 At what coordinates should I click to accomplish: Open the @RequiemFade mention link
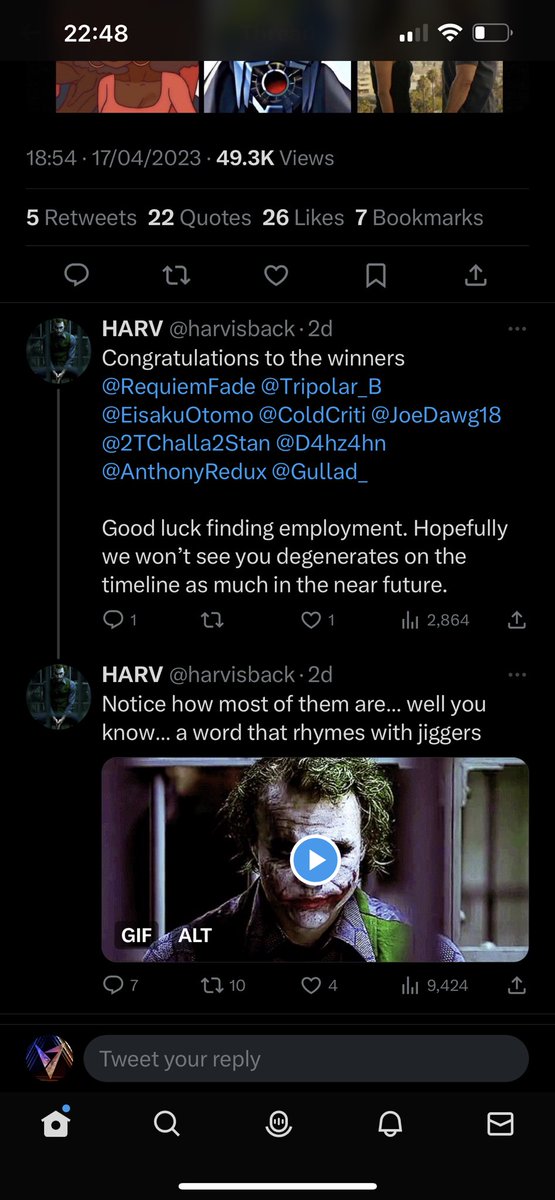coord(179,386)
